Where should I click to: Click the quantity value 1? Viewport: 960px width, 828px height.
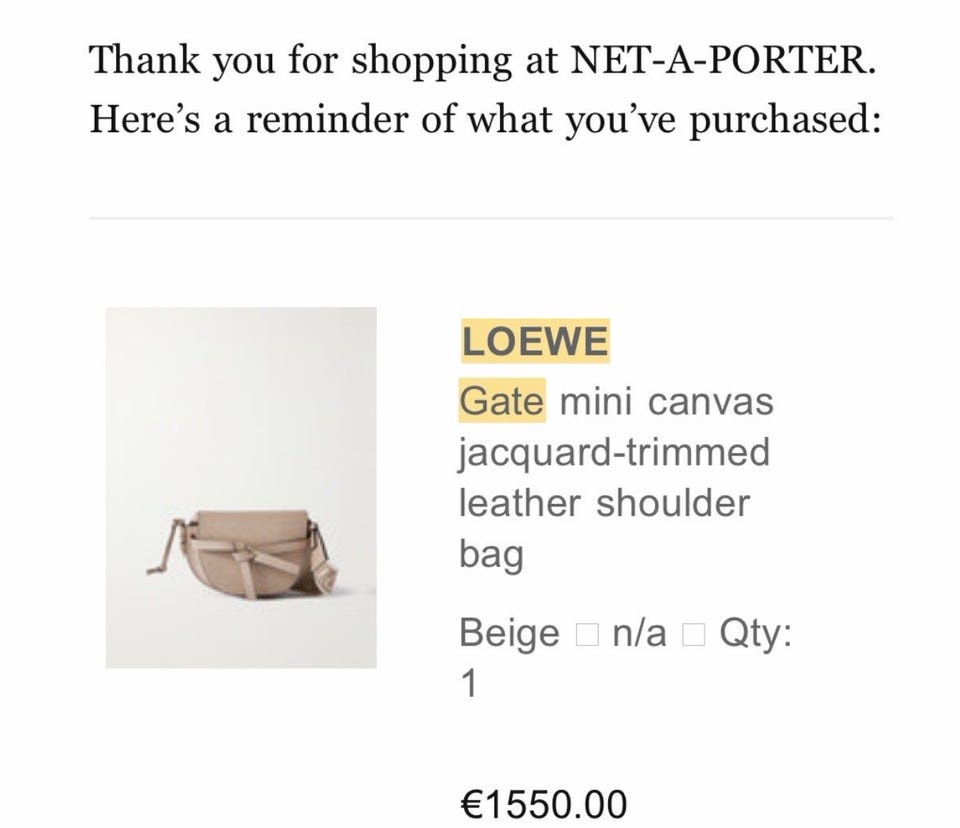[x=470, y=685]
